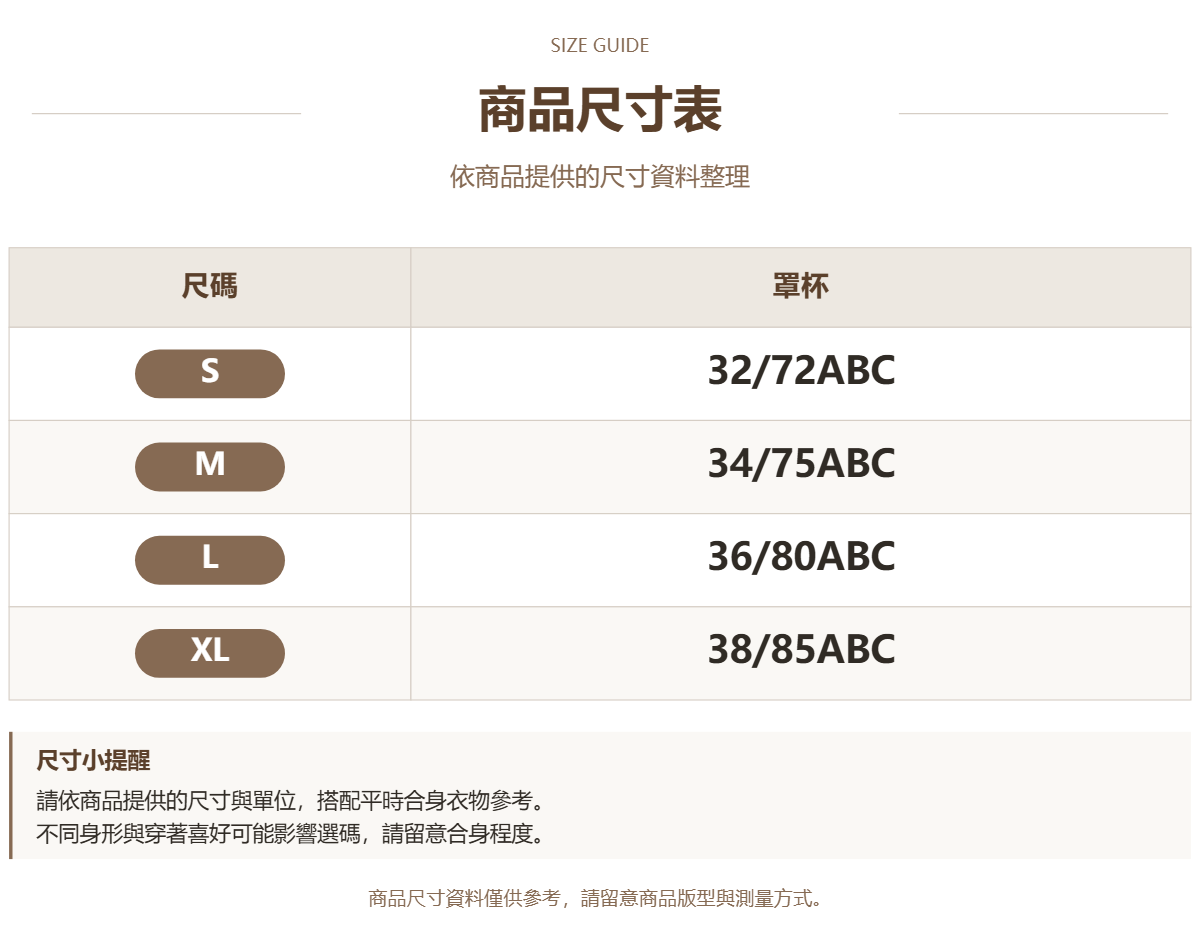Select the 商品尺寸表 title

pos(600,110)
